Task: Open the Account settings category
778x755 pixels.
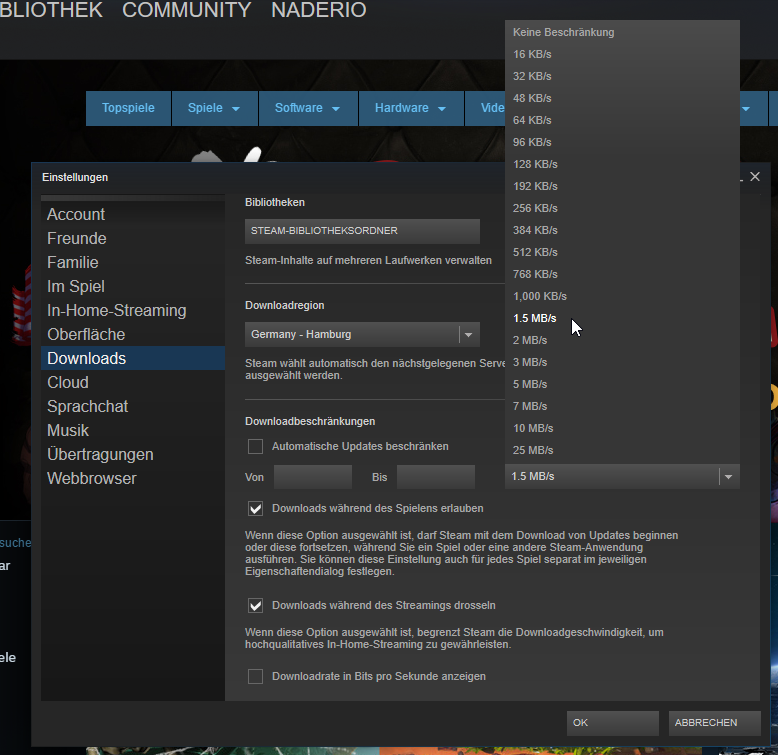Action: [76, 214]
